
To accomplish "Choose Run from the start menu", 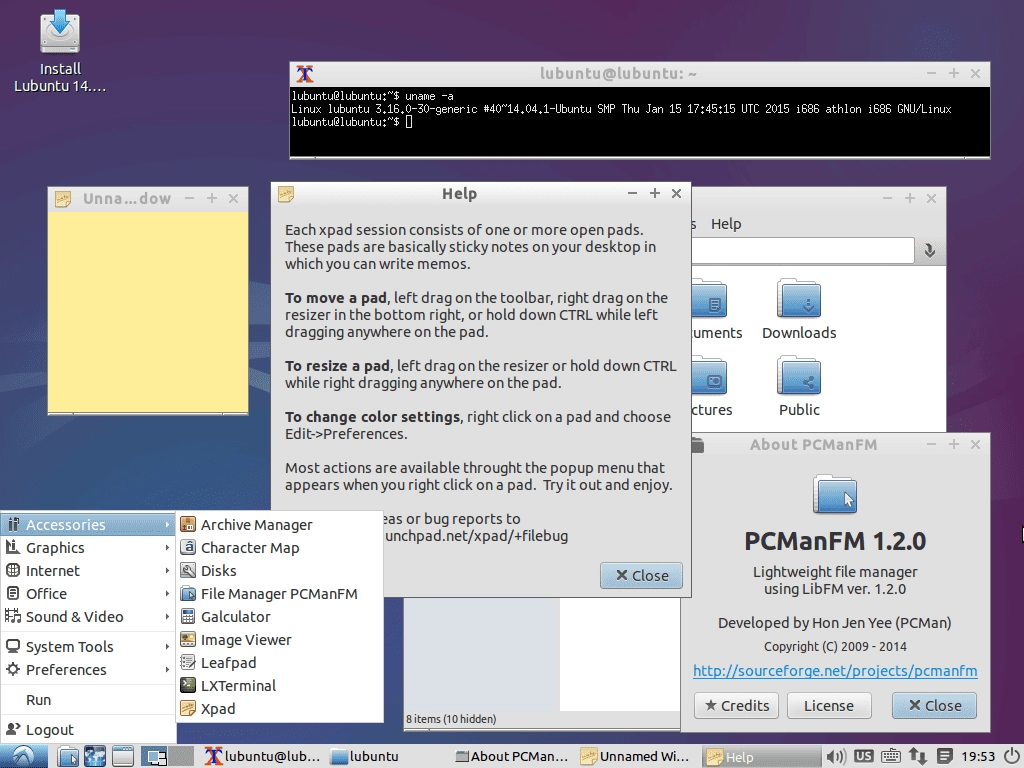I will coord(89,699).
